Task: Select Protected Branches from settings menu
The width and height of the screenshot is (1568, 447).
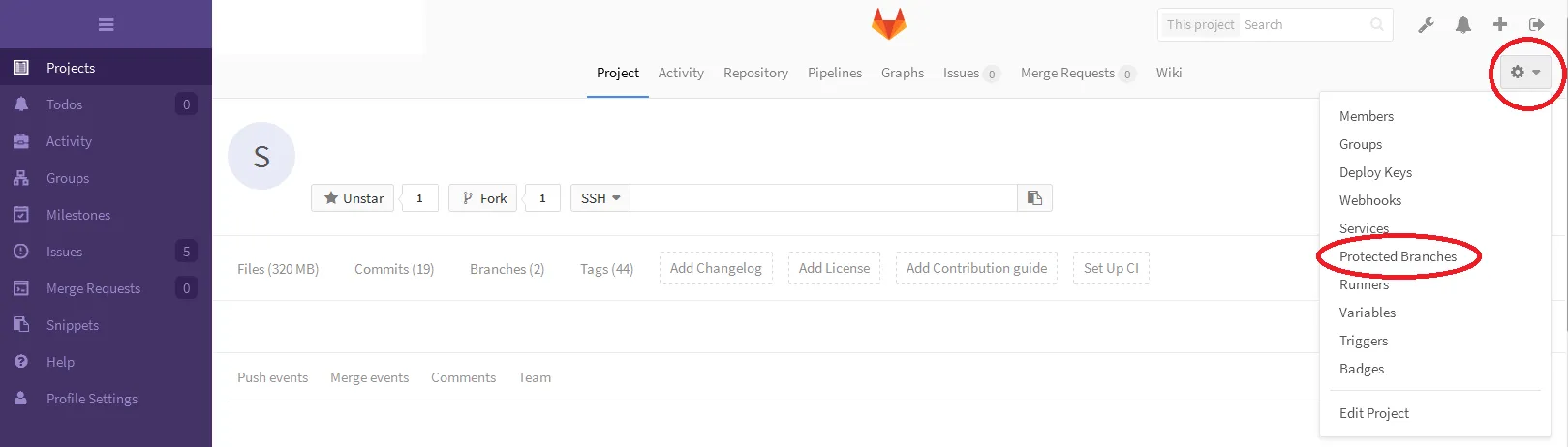Action: point(1398,256)
